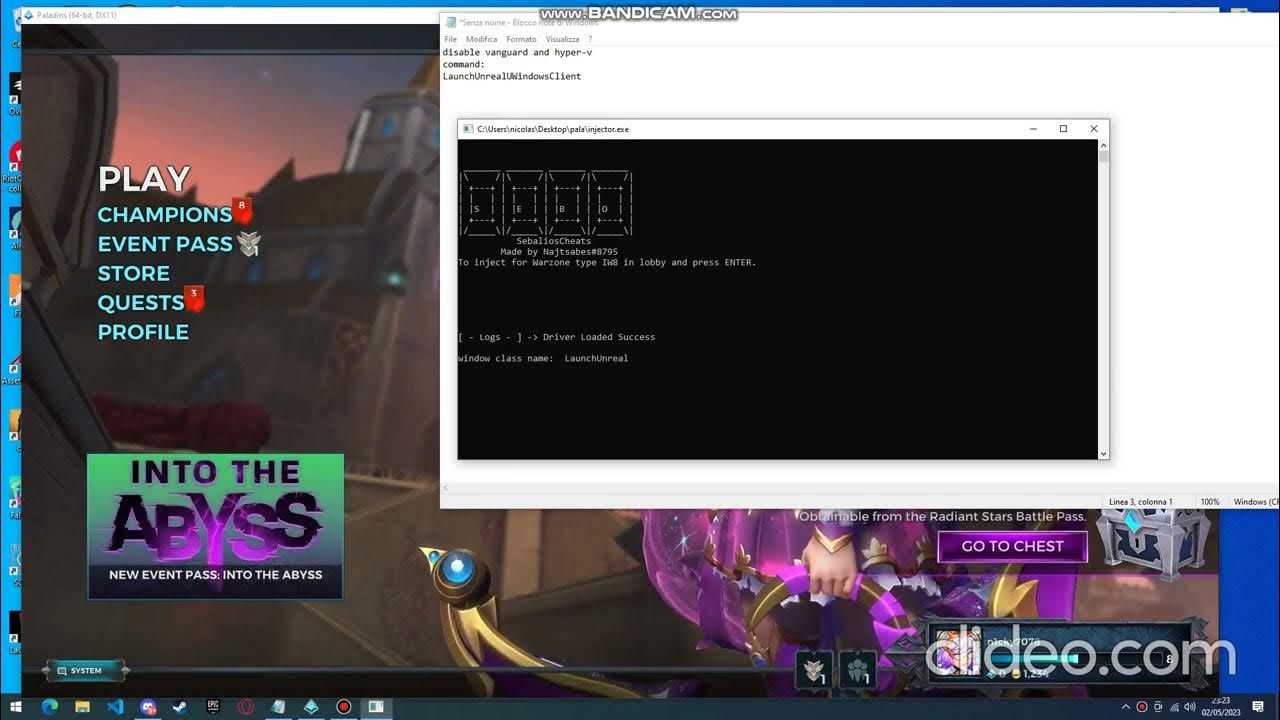Open Discord from the taskbar
This screenshot has width=1280, height=720.
(x=148, y=707)
